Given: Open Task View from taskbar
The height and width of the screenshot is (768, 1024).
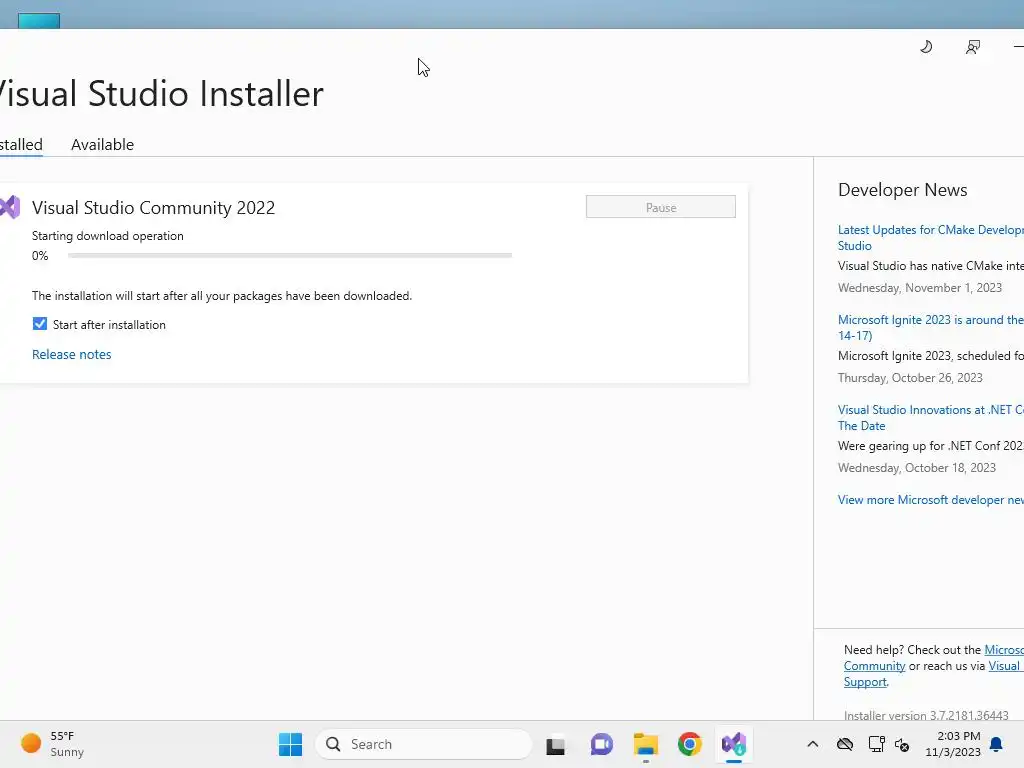Looking at the screenshot, I should 556,744.
